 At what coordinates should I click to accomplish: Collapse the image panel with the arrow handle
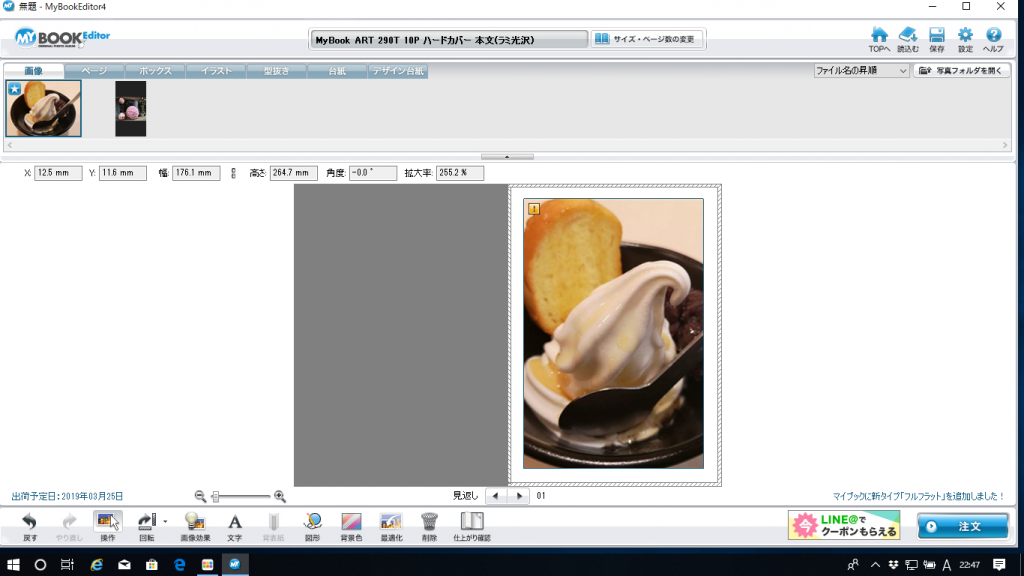pyautogui.click(x=508, y=156)
